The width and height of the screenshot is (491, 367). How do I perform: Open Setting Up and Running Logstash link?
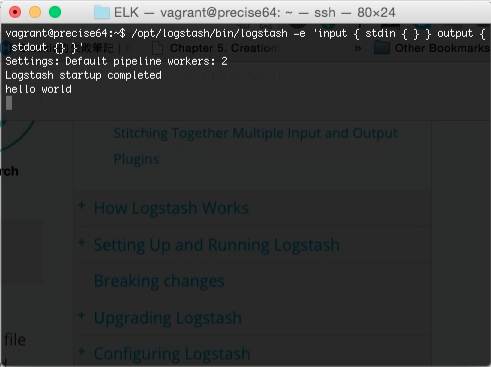(217, 245)
